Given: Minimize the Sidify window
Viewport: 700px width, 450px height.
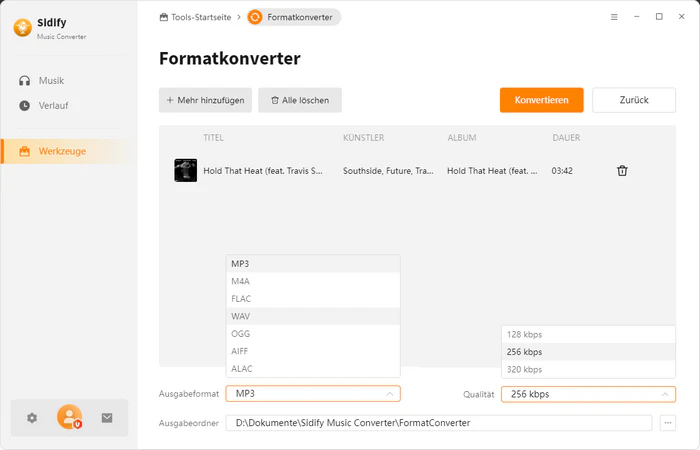Looking at the screenshot, I should pos(637,17).
